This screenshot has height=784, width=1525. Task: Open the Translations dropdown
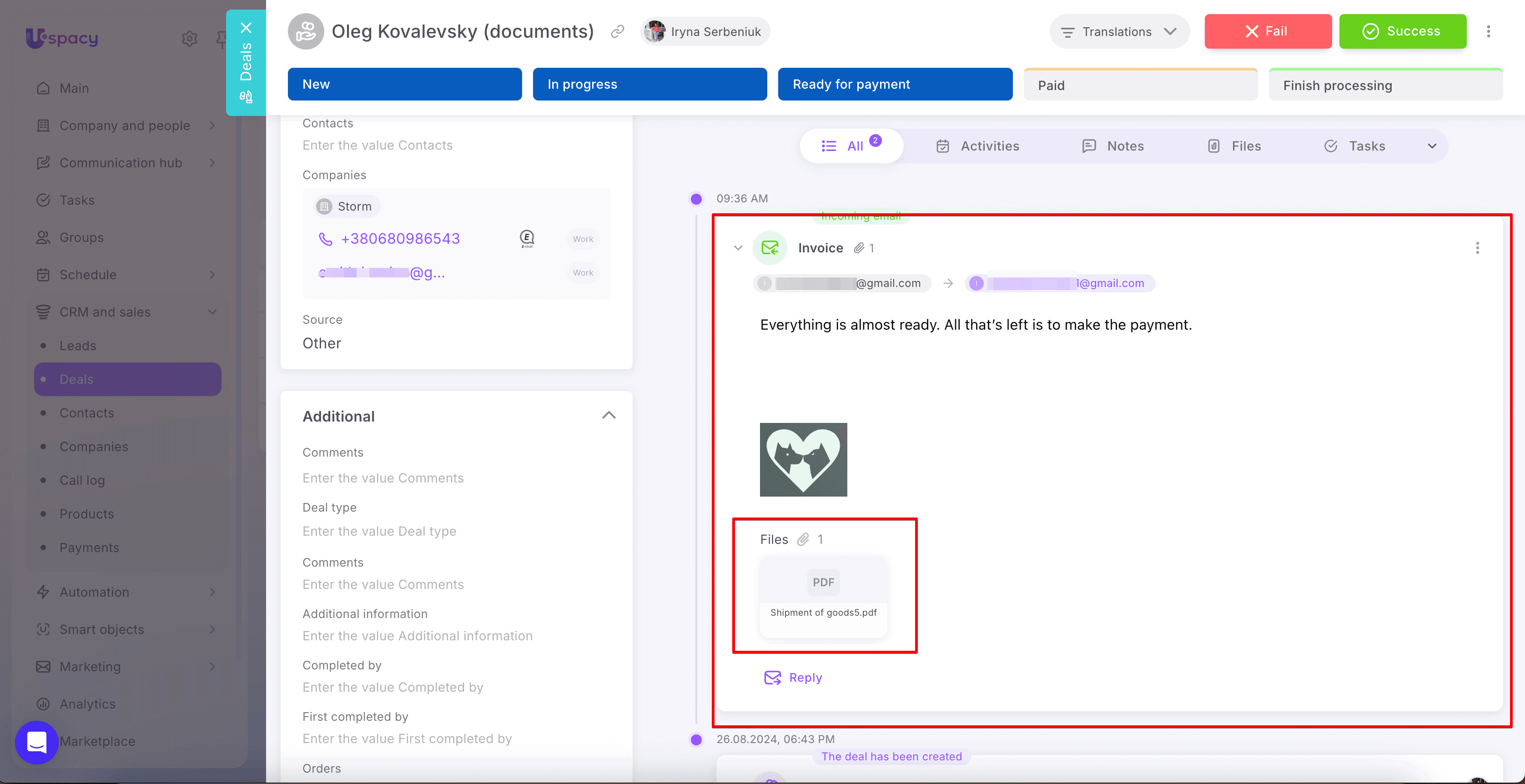tap(1119, 31)
